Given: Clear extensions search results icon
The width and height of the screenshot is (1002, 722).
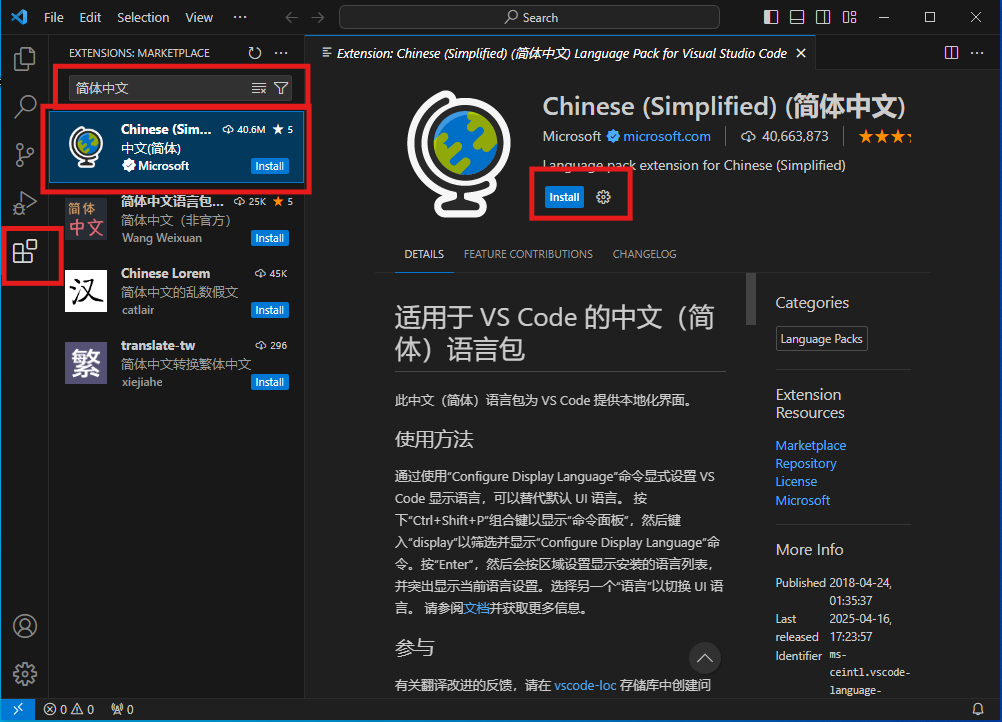Looking at the screenshot, I should tap(259, 88).
